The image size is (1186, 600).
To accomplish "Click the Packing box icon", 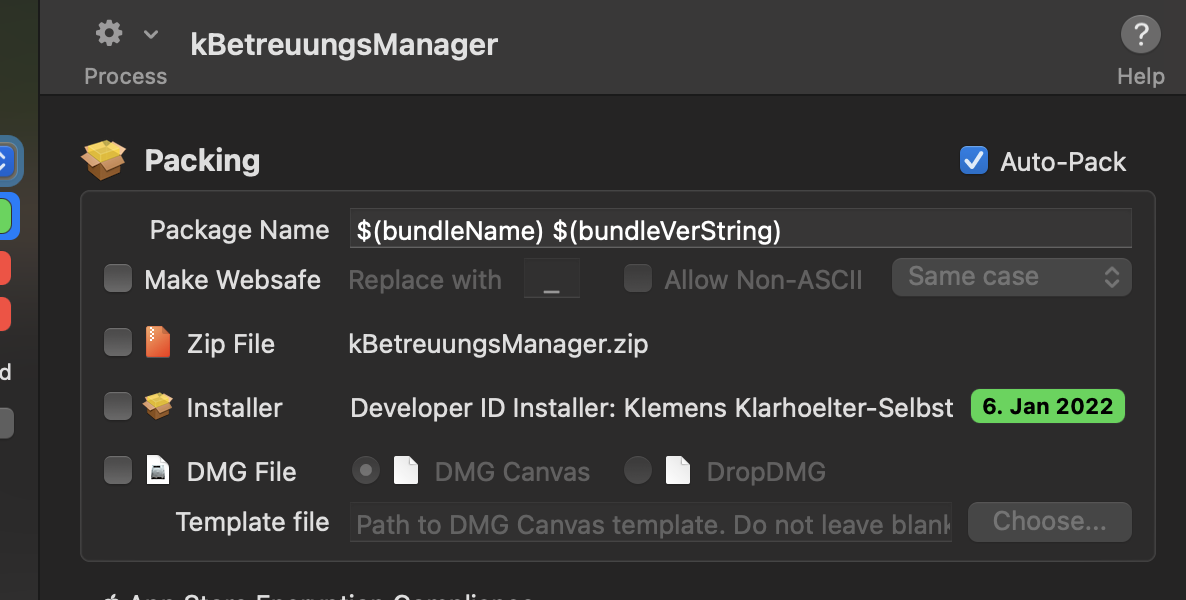I will click(x=104, y=160).
